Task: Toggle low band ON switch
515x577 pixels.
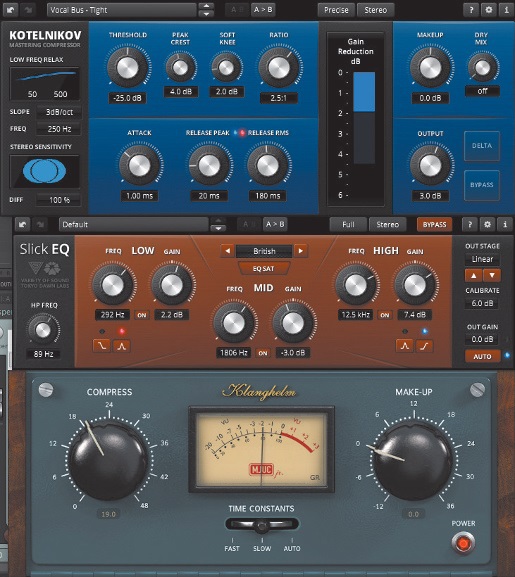Action: [x=142, y=315]
